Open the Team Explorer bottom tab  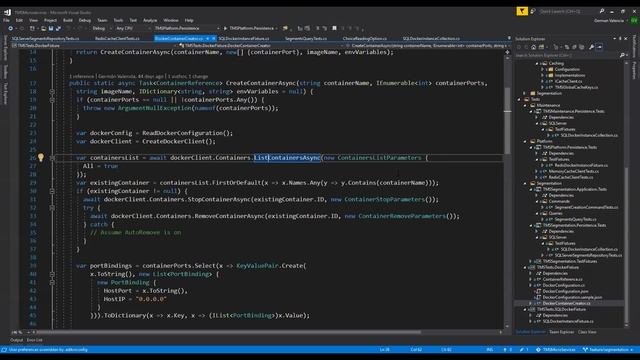[561, 332]
